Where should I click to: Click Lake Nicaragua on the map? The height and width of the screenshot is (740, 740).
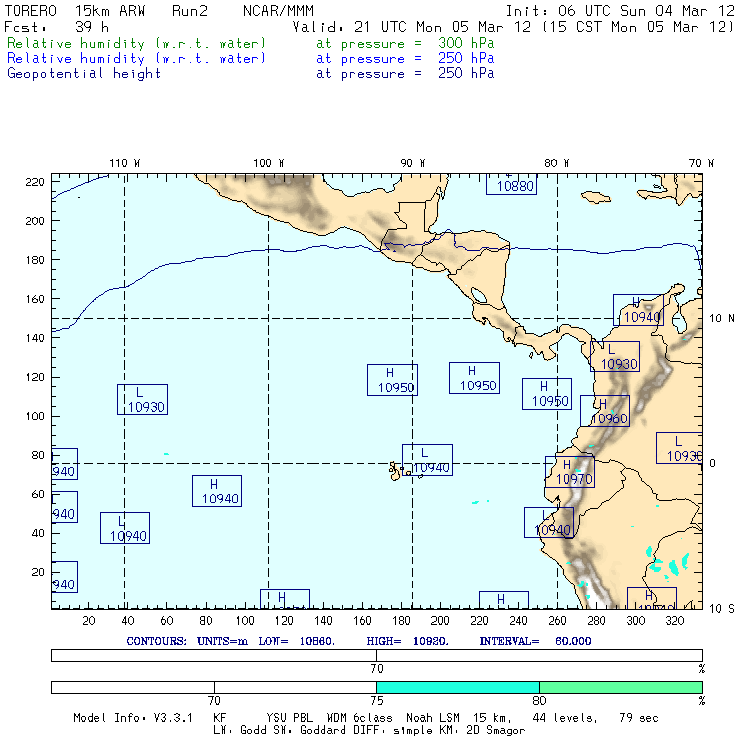coord(478,295)
